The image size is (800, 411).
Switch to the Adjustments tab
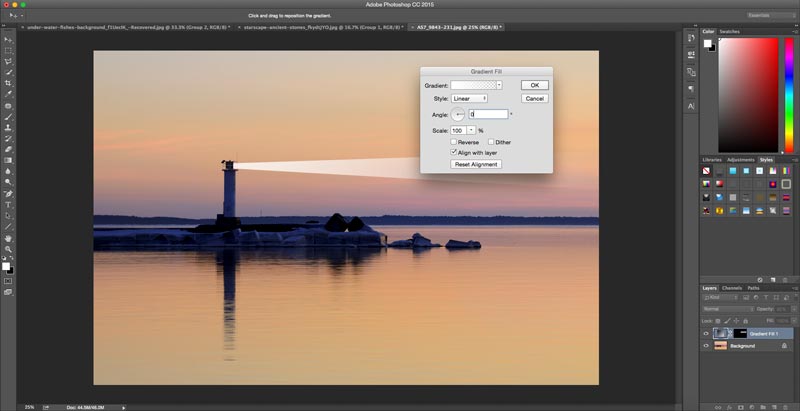pos(740,160)
